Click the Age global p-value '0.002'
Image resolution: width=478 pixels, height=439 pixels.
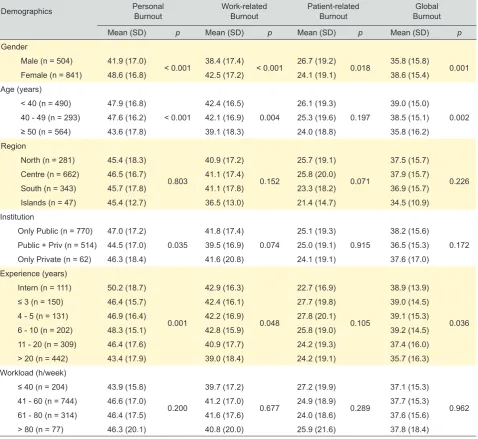pyautogui.click(x=459, y=118)
